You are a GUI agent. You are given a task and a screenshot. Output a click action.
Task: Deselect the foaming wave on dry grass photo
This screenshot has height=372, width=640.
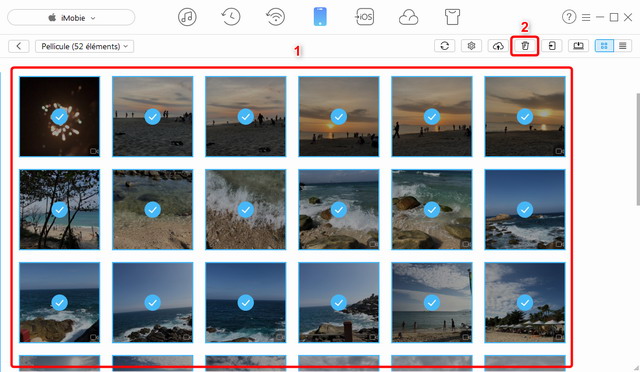246,210
